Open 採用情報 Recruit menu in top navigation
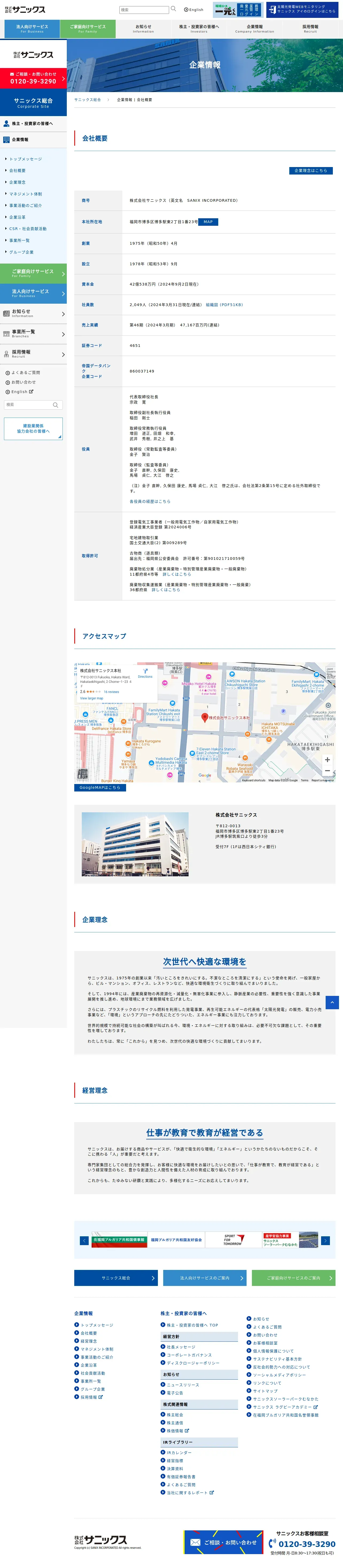This screenshot has width=343, height=1568. click(310, 29)
